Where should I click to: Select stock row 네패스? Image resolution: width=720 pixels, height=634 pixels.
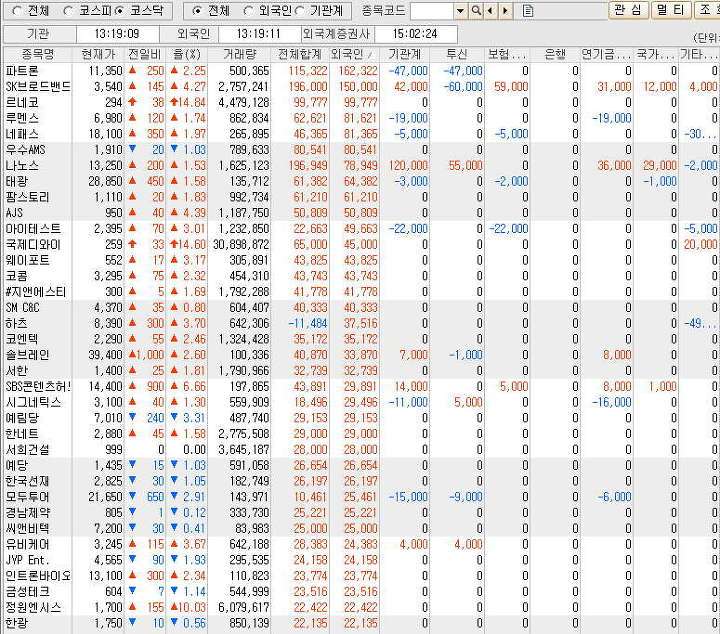pyautogui.click(x=360, y=134)
